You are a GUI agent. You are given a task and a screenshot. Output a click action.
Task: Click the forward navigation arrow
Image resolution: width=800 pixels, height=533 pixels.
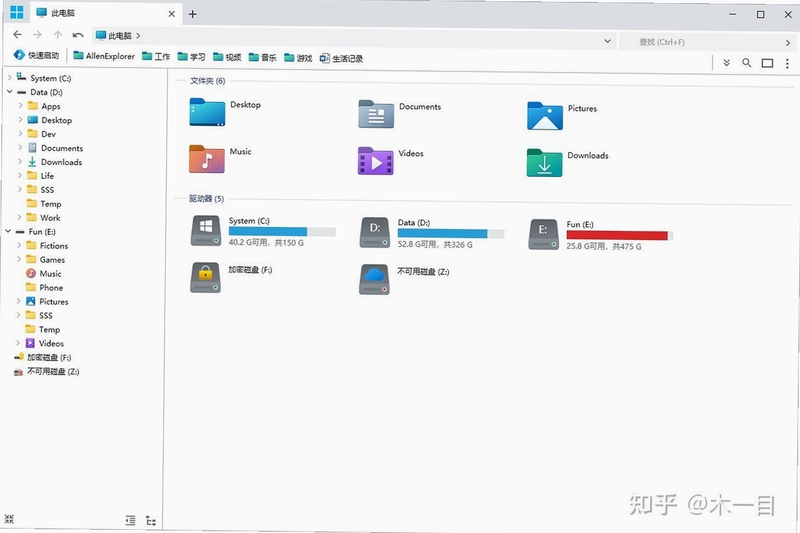(x=37, y=35)
